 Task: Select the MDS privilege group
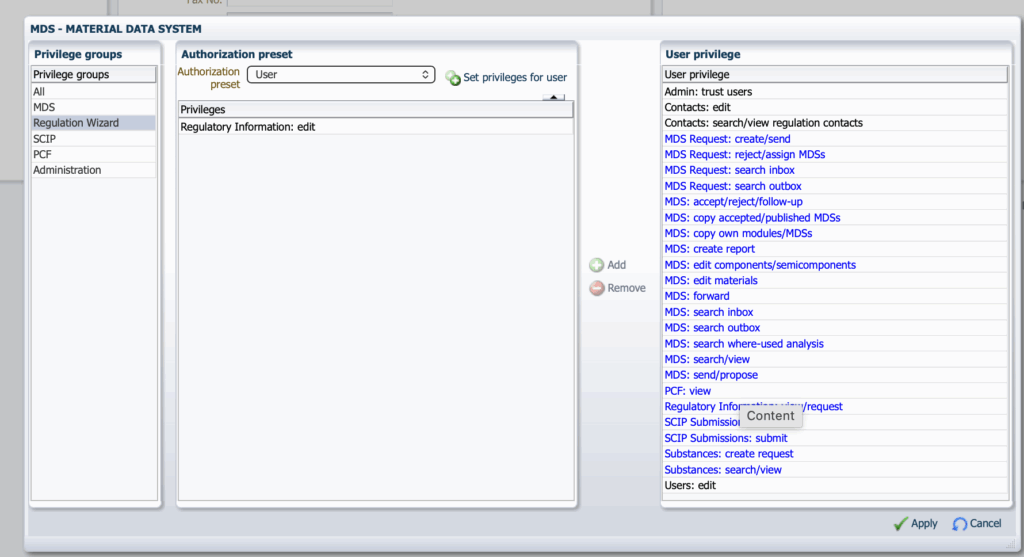point(93,107)
